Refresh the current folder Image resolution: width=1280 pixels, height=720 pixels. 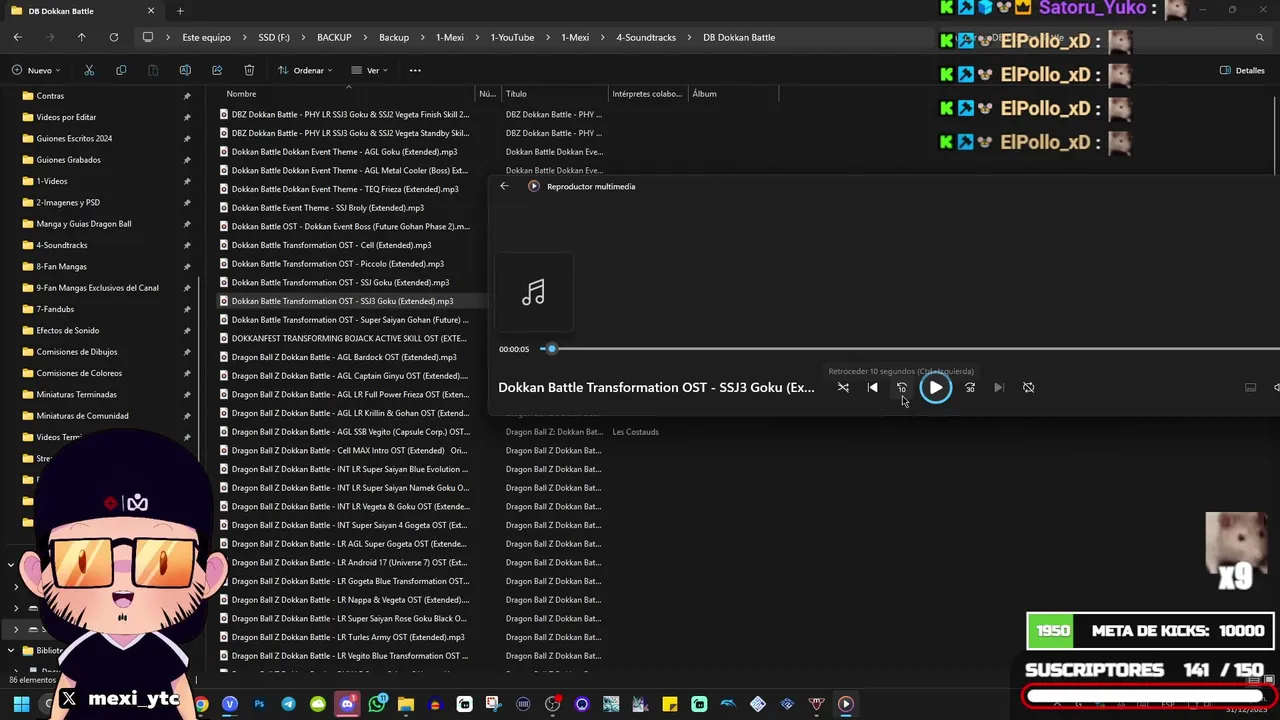[x=113, y=37]
